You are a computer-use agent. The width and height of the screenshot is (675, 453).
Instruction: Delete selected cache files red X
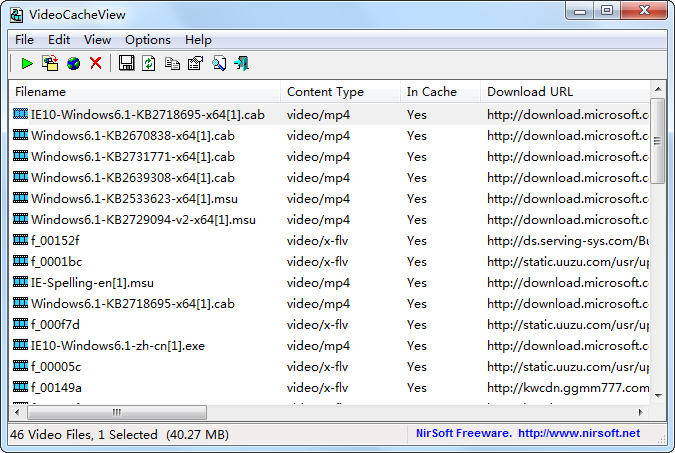pyautogui.click(x=96, y=63)
